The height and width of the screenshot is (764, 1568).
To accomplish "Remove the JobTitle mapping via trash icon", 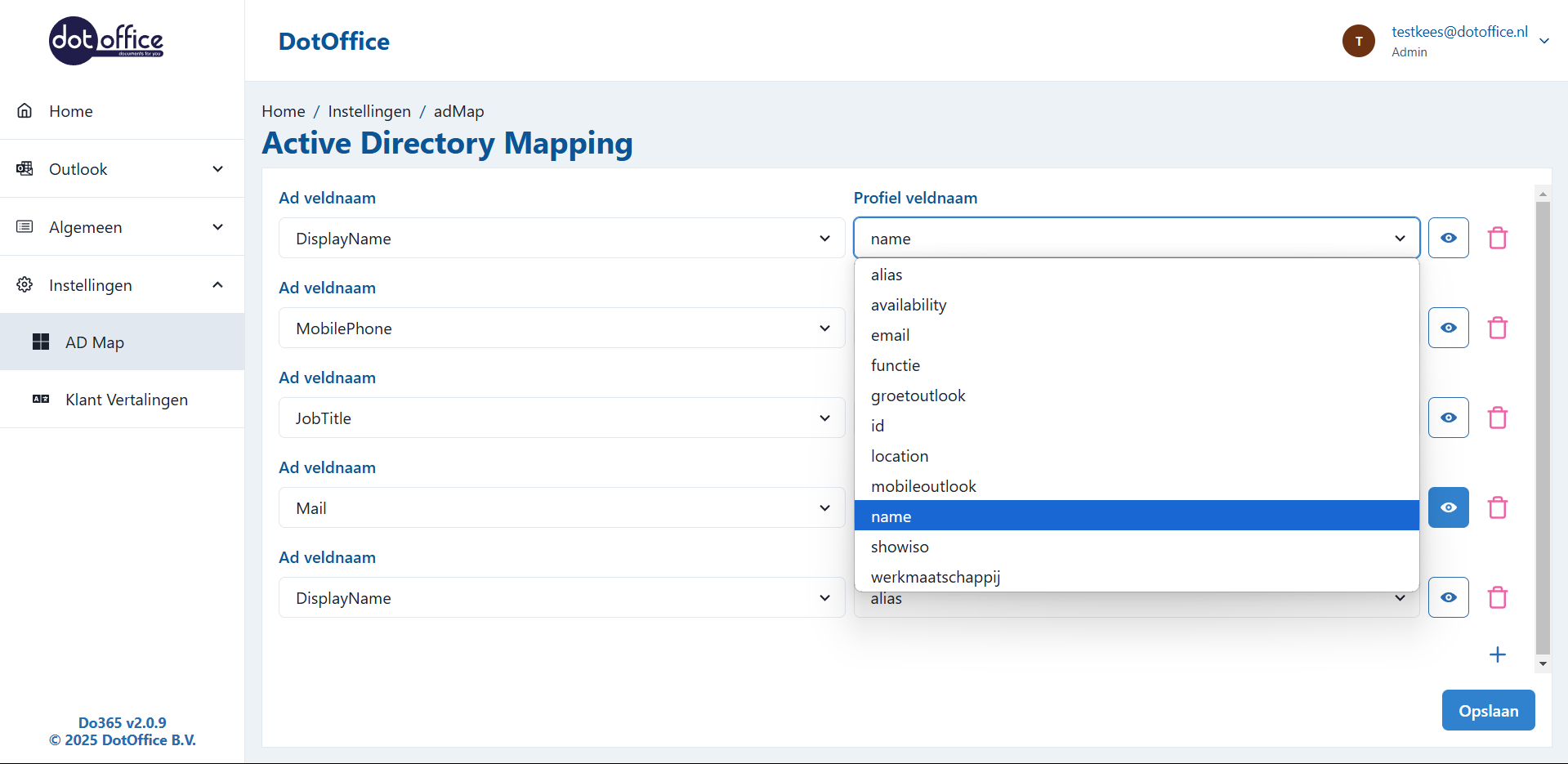I will pyautogui.click(x=1497, y=418).
